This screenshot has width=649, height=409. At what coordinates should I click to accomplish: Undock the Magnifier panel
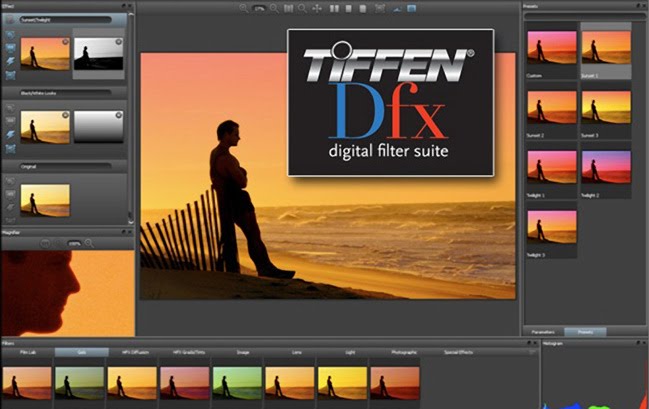pyautogui.click(x=123, y=233)
